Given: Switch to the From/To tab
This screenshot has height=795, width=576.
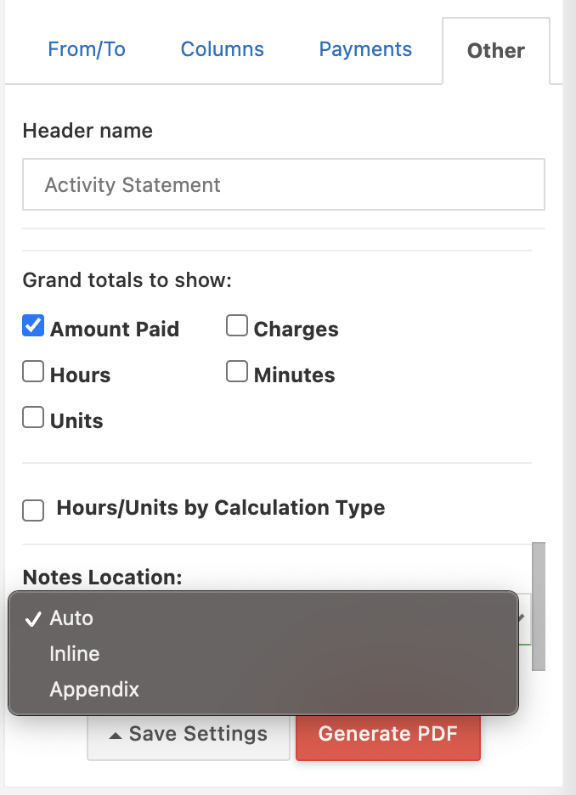Looking at the screenshot, I should [86, 49].
